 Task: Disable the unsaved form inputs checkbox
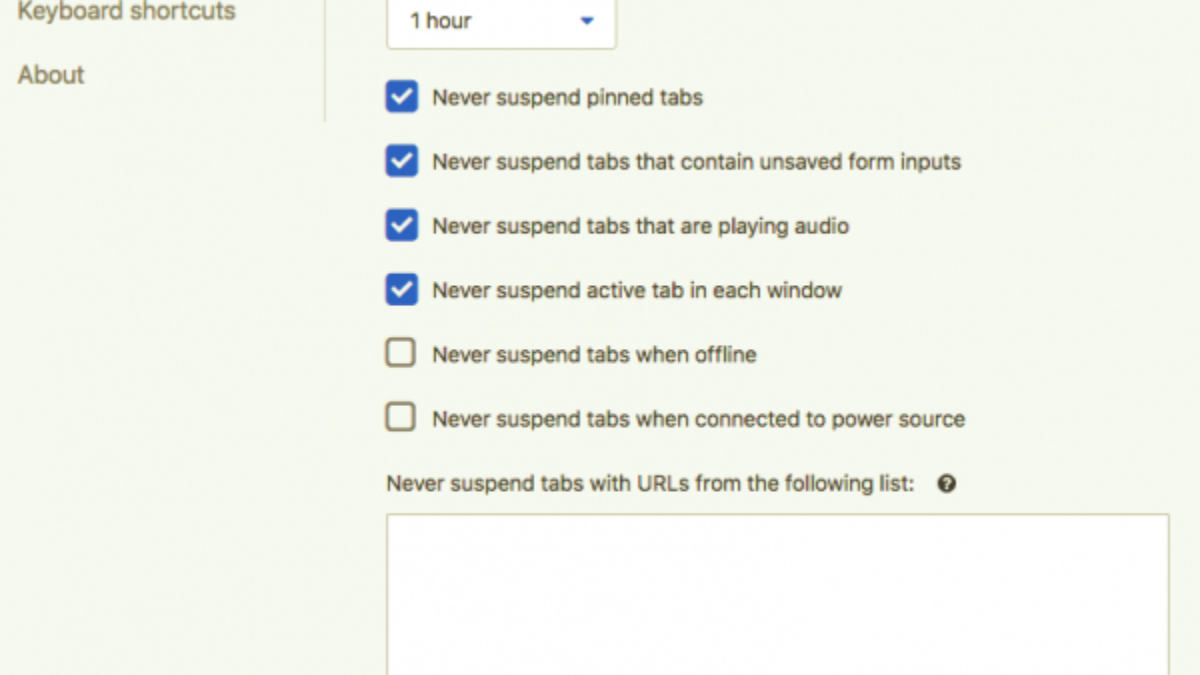[401, 162]
